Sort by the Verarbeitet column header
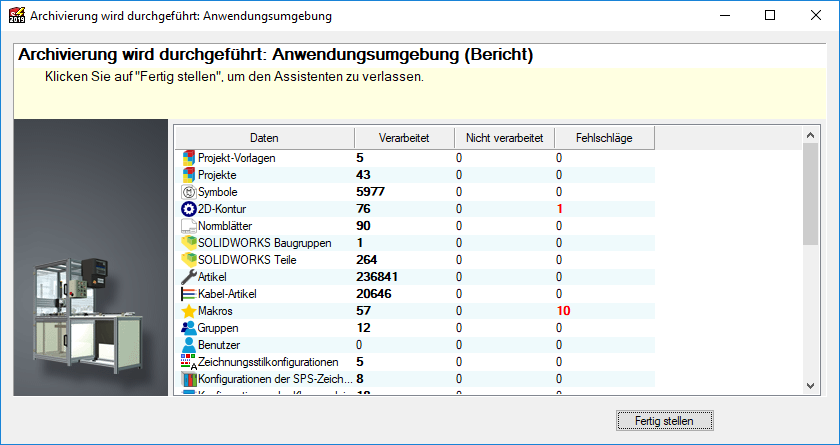 tap(404, 138)
